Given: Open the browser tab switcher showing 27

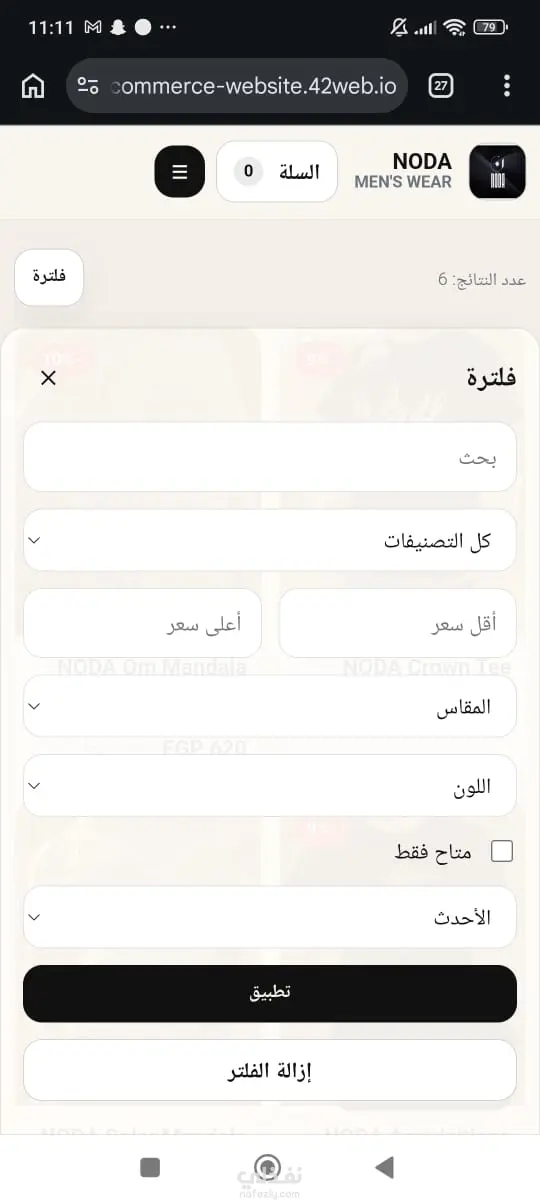Looking at the screenshot, I should [x=440, y=86].
